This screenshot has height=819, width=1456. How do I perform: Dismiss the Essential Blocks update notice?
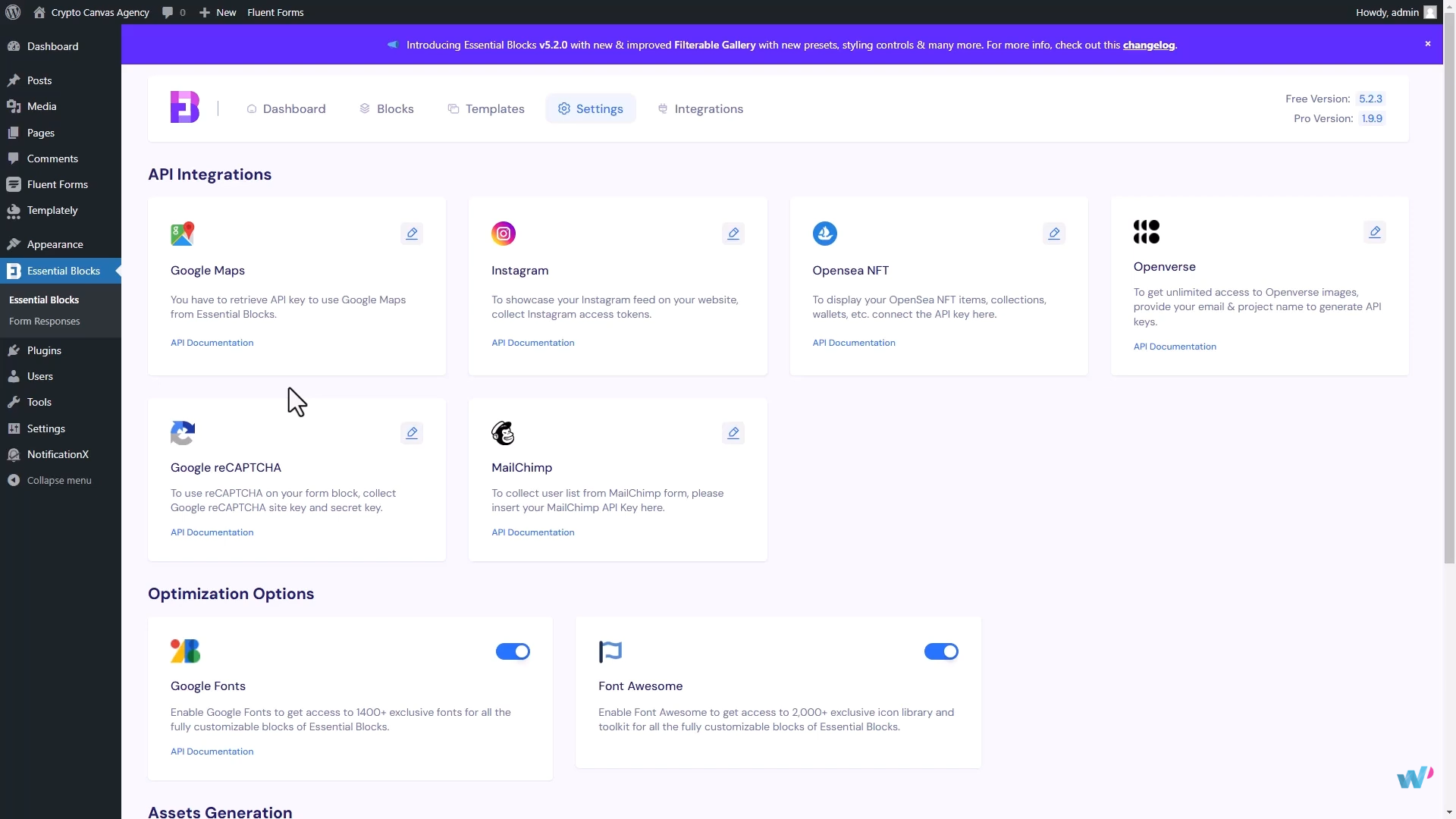(1428, 43)
